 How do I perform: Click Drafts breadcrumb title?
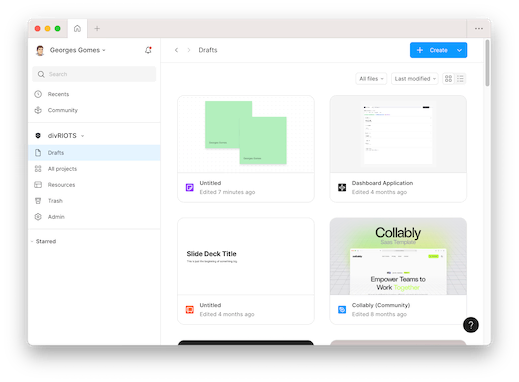[208, 50]
